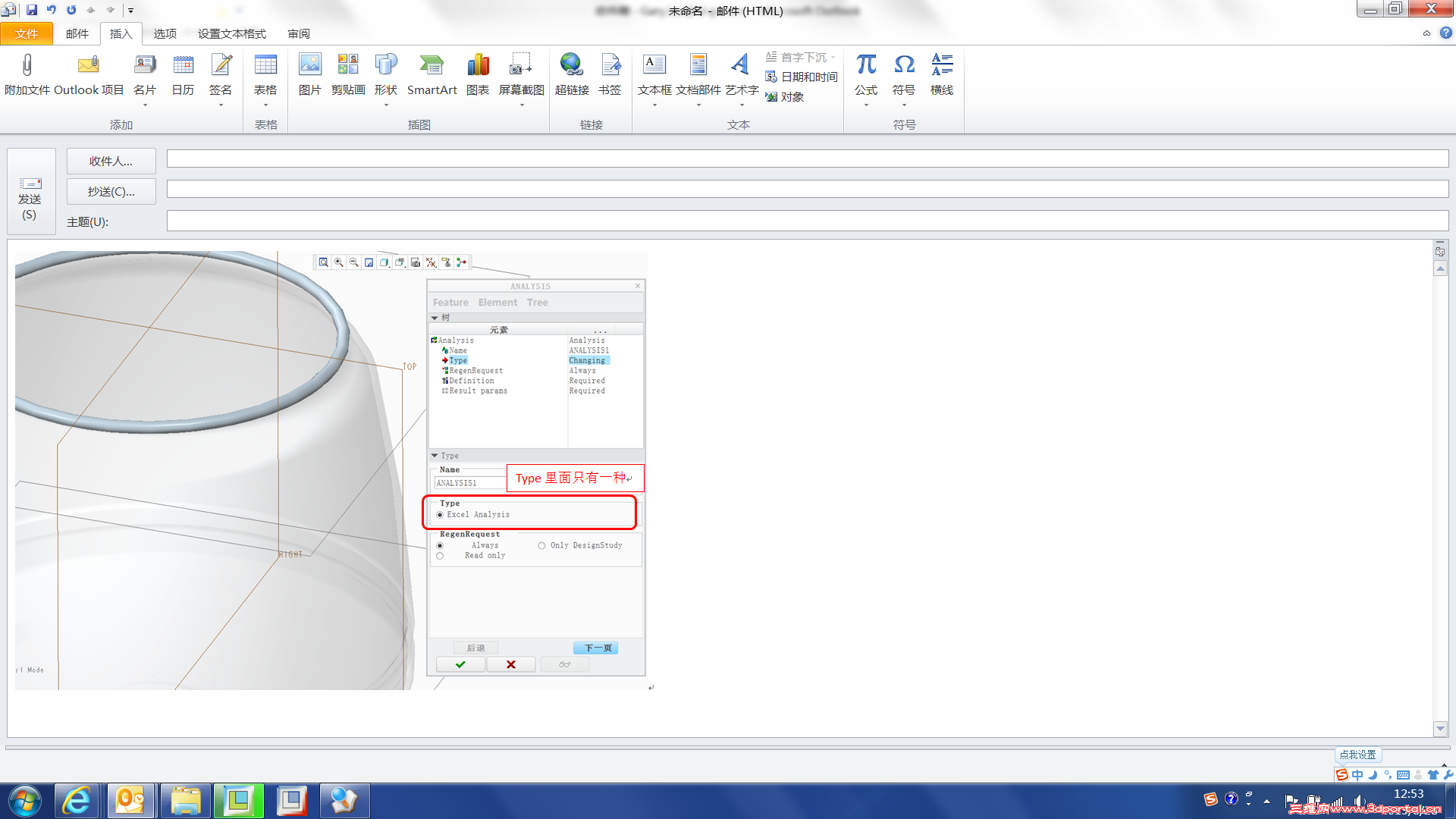Insert a horizontal line (横线)
The image size is (1456, 819).
click(942, 66)
